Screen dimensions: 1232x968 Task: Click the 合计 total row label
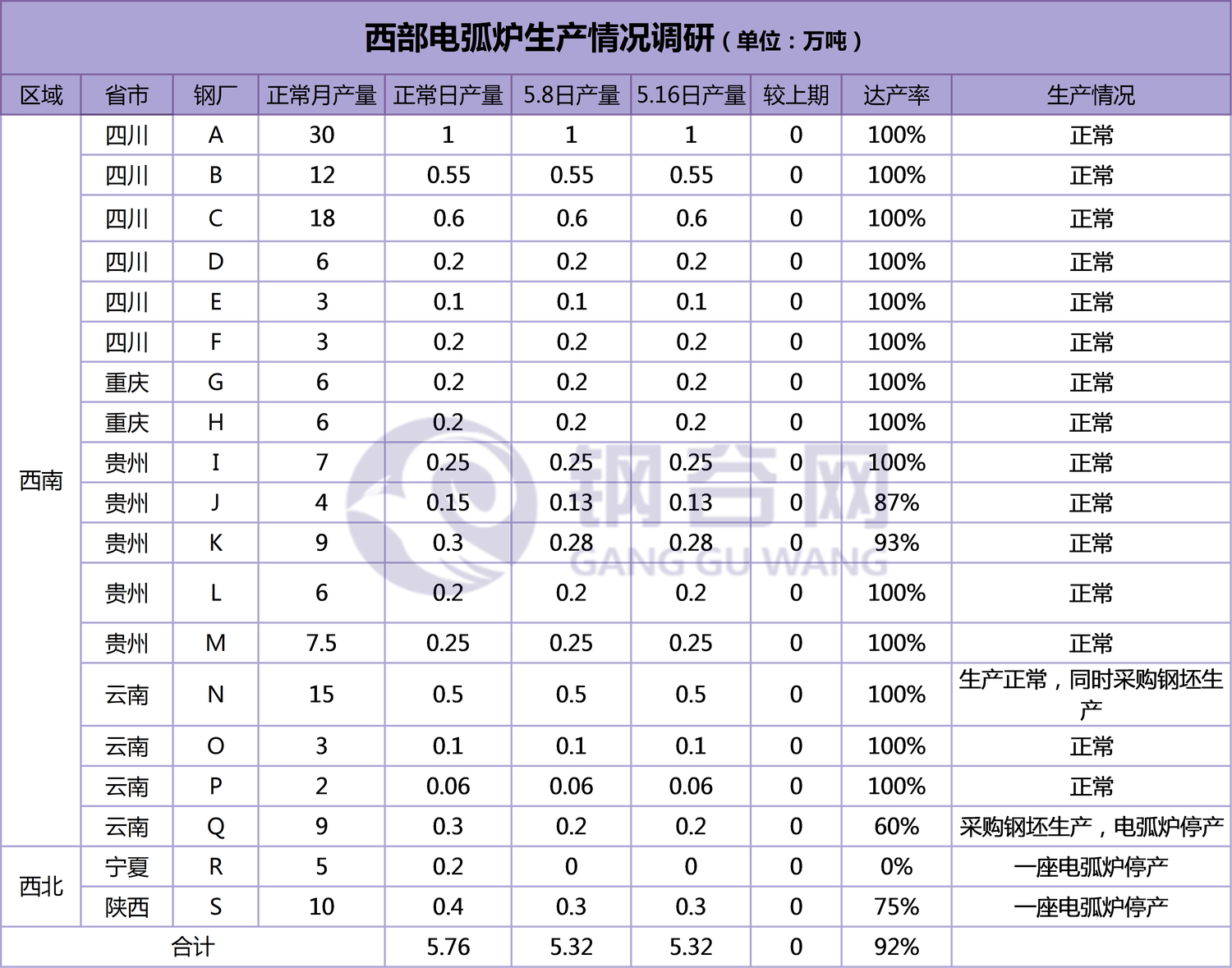click(193, 947)
